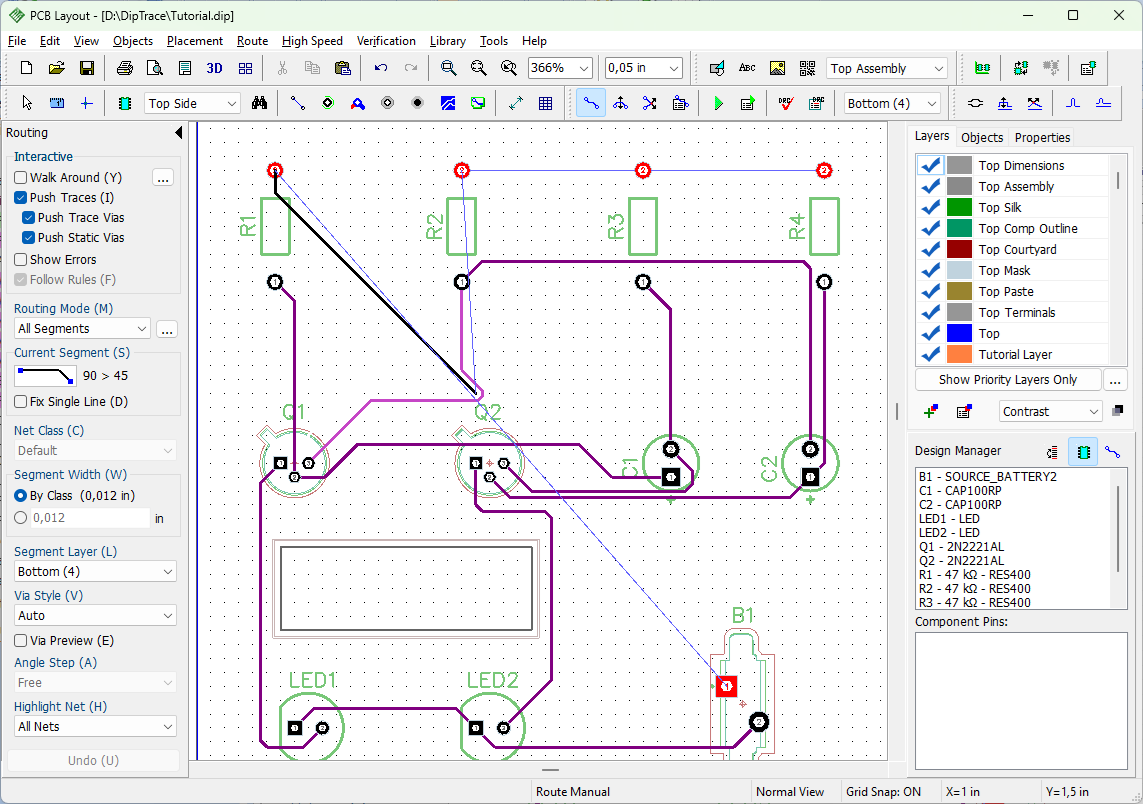The width and height of the screenshot is (1143, 804).
Task: Open the Contrast display mode dropdown
Action: tap(1093, 412)
